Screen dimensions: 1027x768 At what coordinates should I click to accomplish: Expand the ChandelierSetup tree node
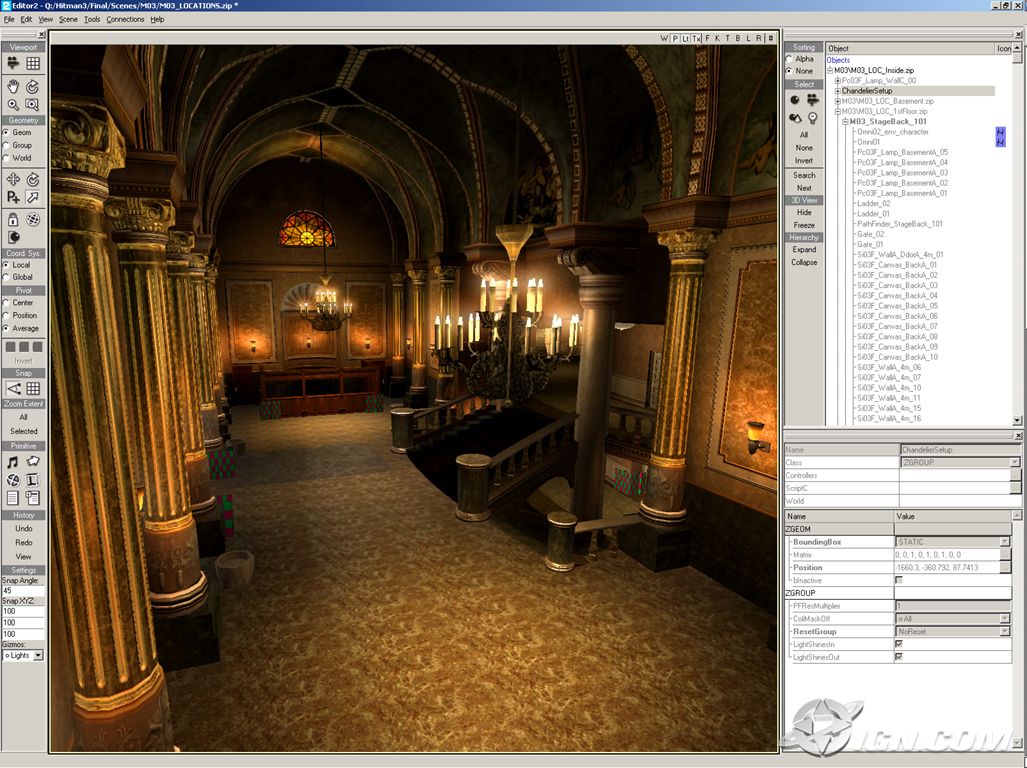click(838, 91)
